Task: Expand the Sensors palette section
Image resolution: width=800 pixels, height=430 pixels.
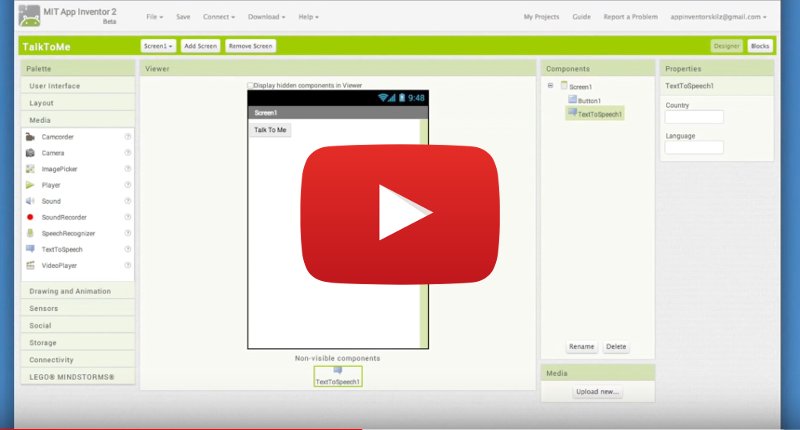Action: tap(78, 308)
